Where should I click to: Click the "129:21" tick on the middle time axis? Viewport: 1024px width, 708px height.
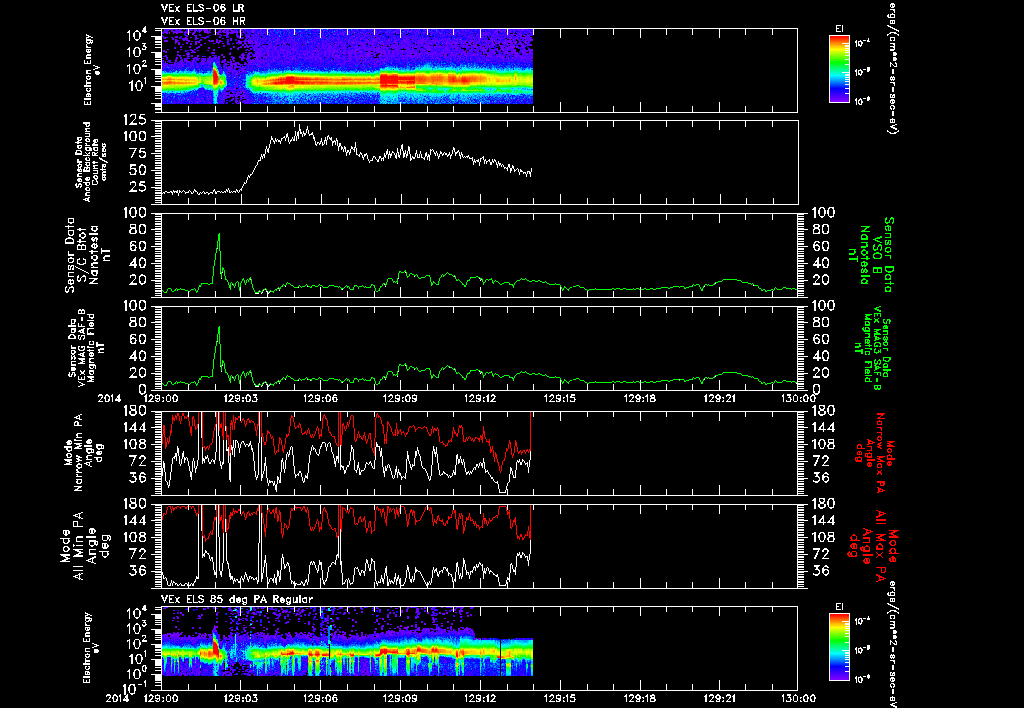click(x=719, y=398)
